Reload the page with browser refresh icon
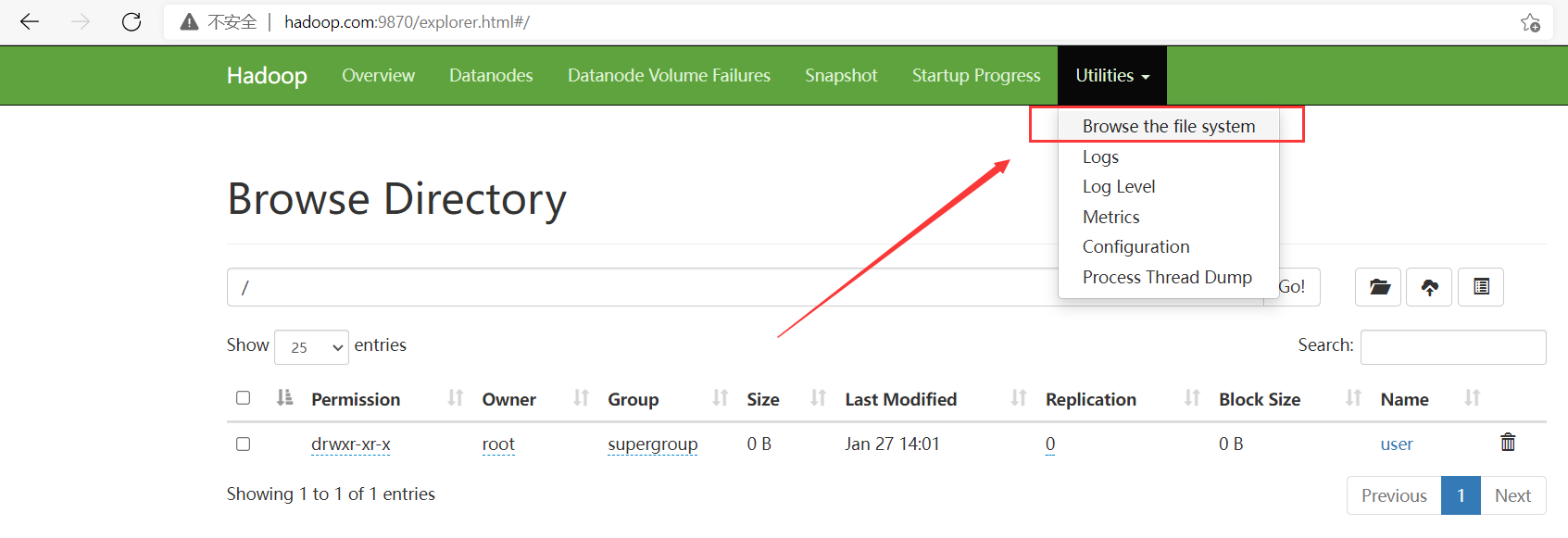The image size is (1568, 538). pos(132,22)
